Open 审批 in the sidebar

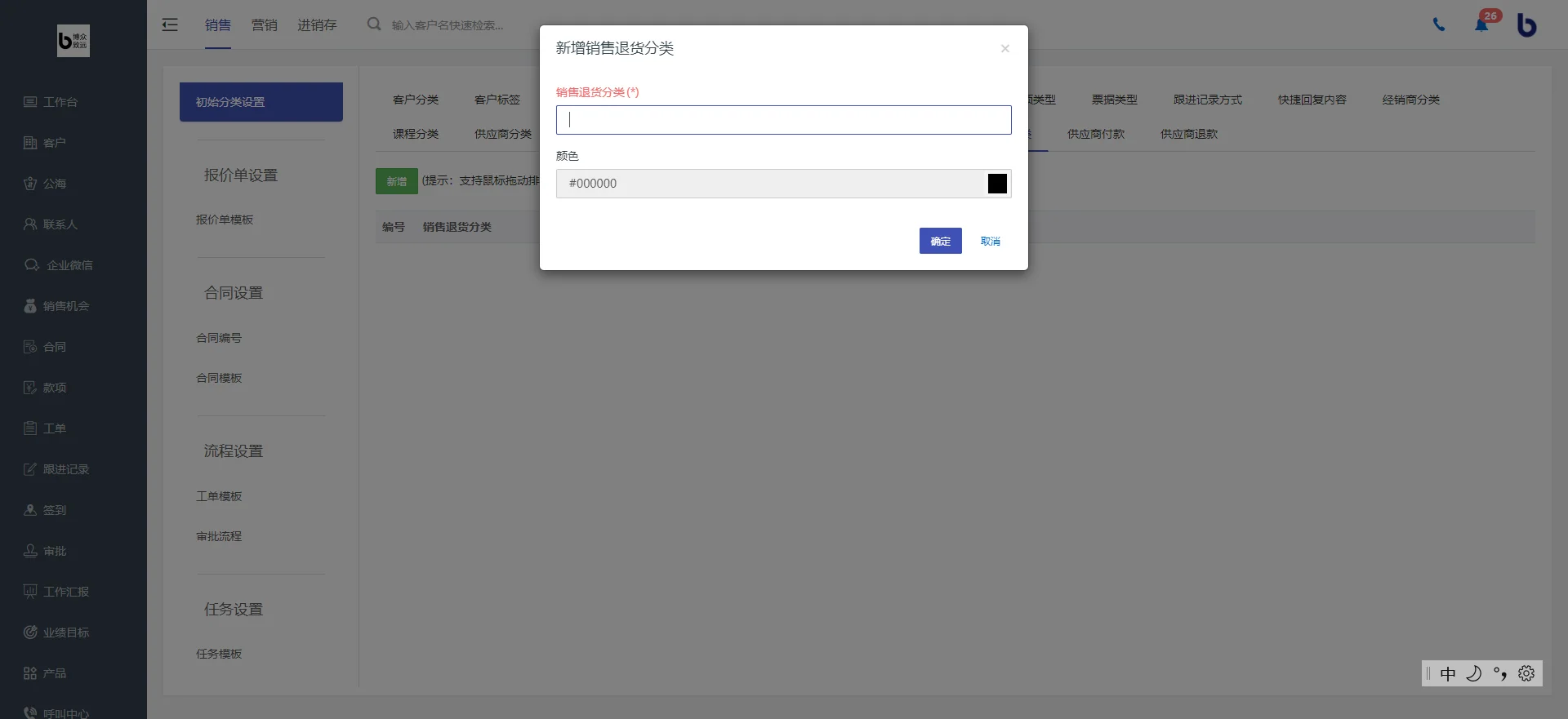(45, 551)
